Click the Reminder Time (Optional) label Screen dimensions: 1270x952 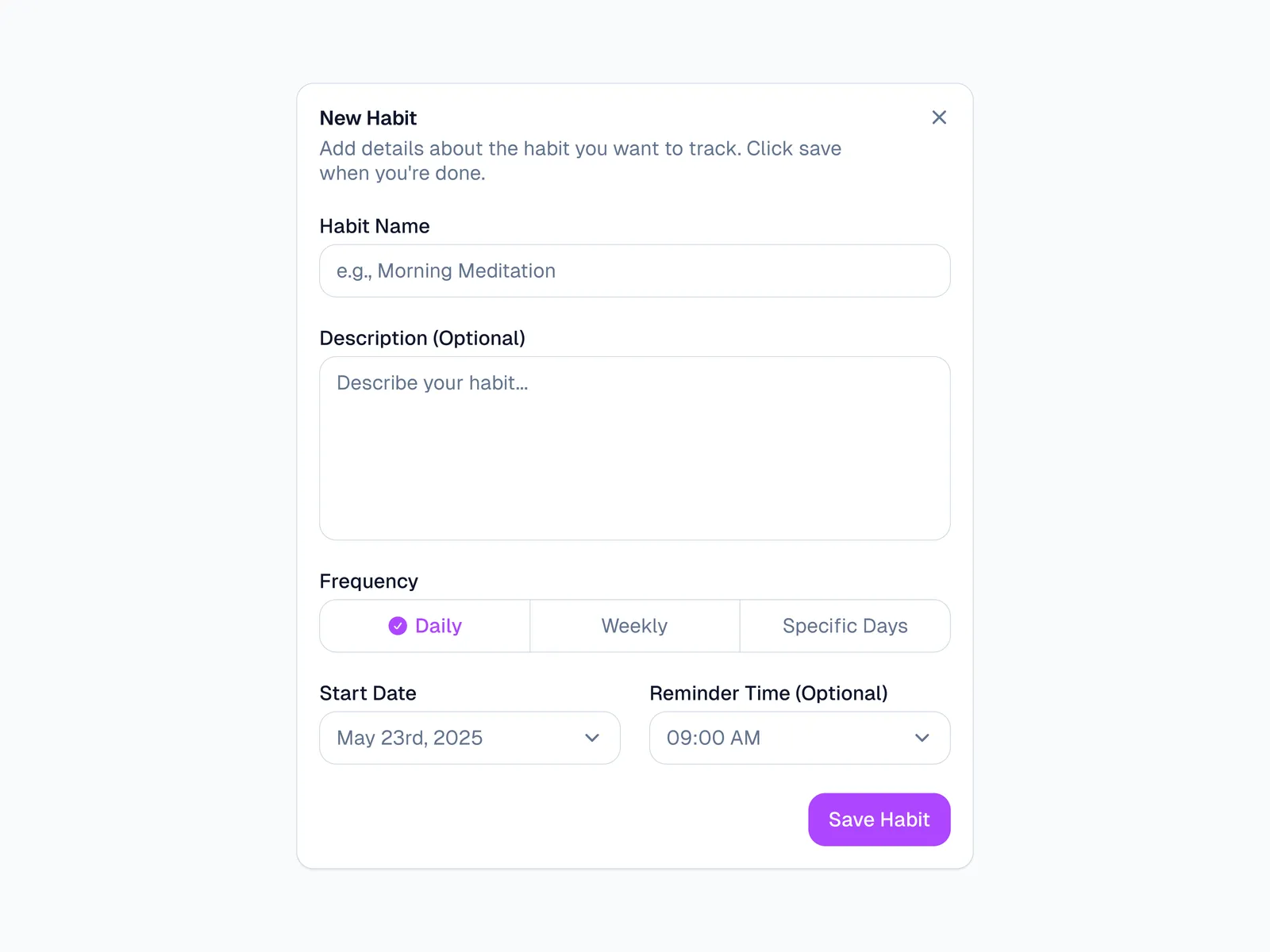tap(768, 693)
